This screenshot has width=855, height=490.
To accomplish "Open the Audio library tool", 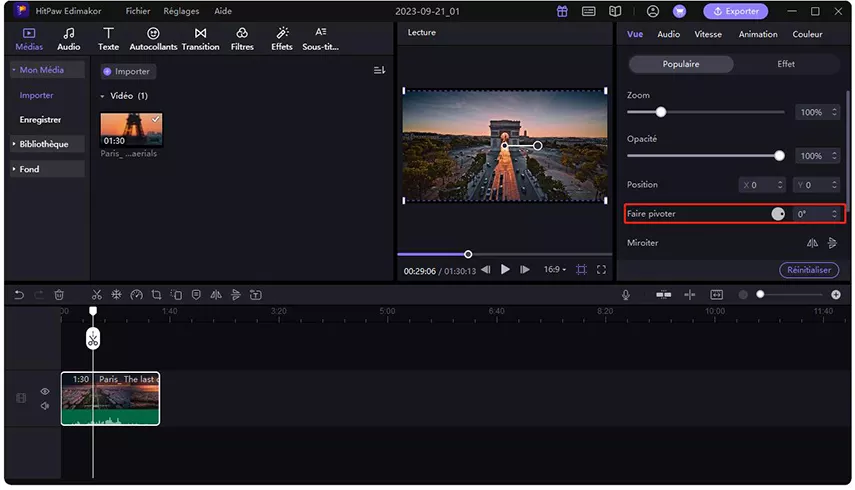I will 69,39.
